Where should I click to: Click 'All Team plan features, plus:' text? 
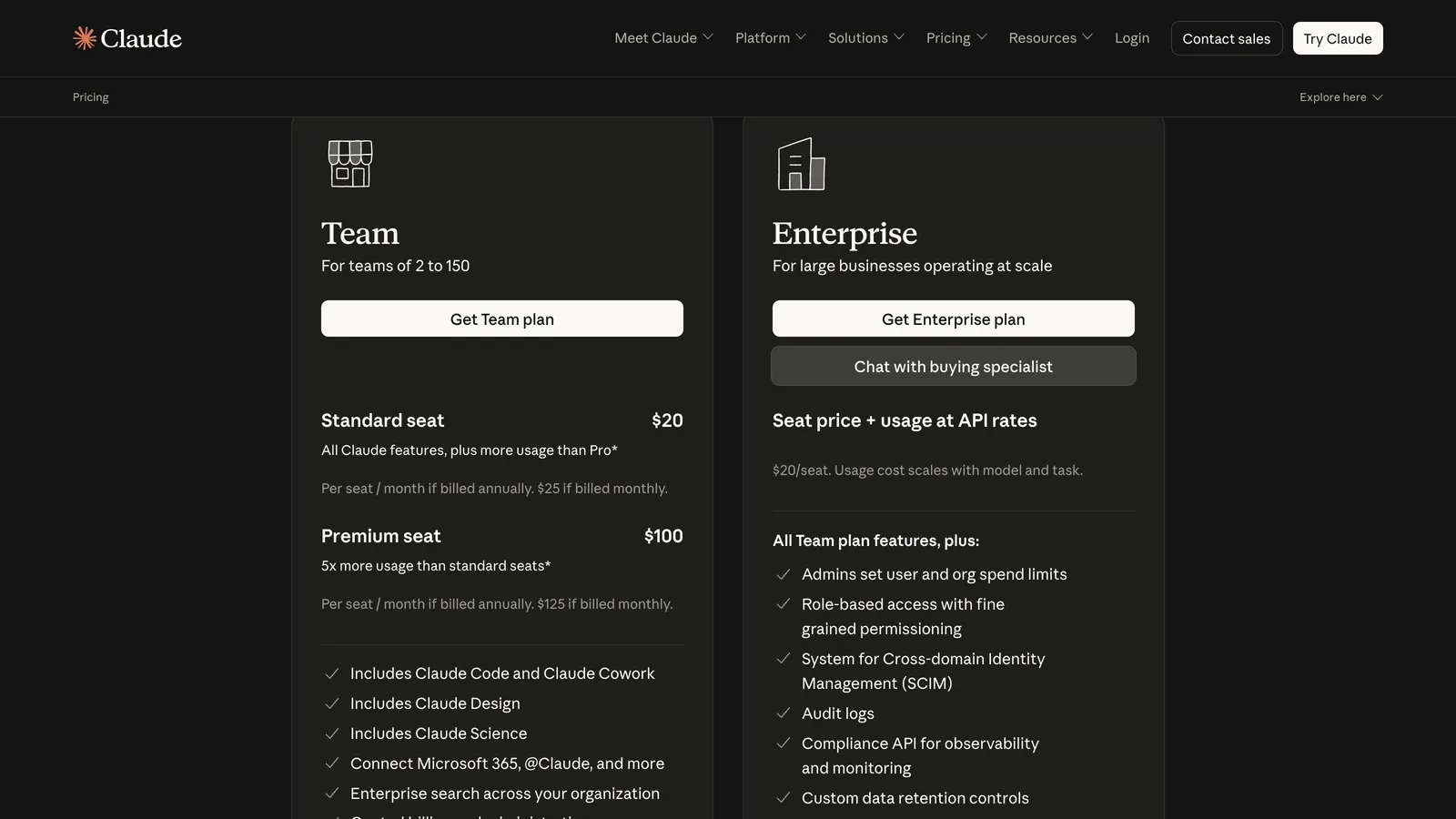875,541
